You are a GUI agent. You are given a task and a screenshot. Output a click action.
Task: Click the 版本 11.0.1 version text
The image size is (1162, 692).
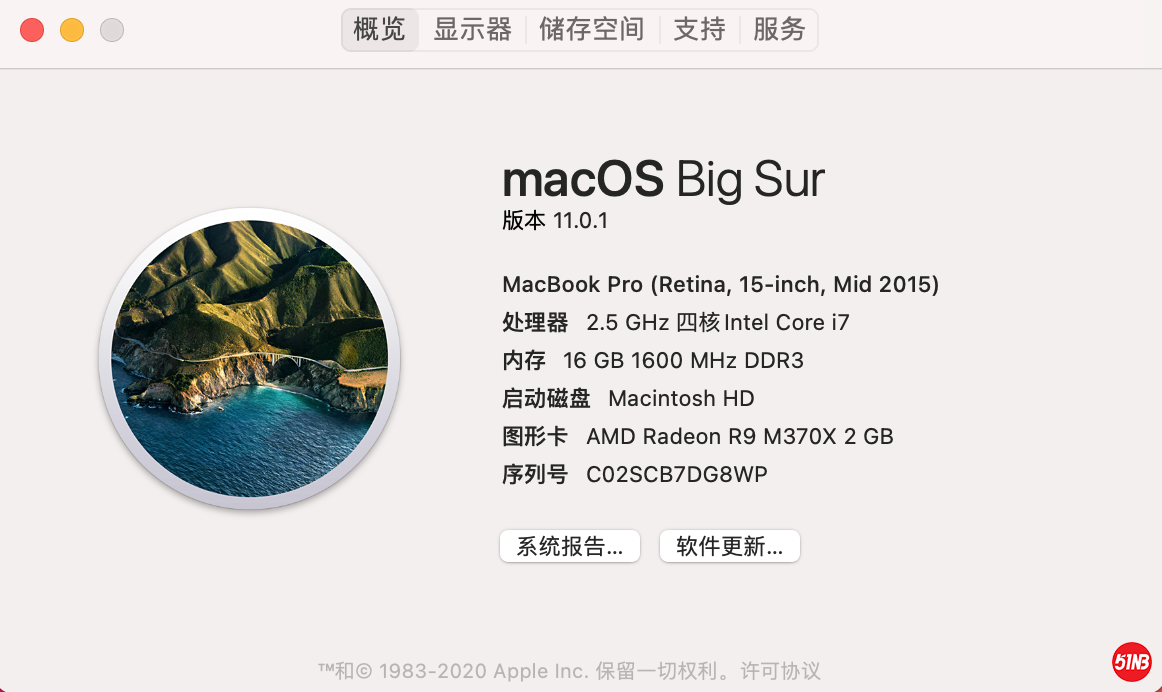pyautogui.click(x=555, y=221)
